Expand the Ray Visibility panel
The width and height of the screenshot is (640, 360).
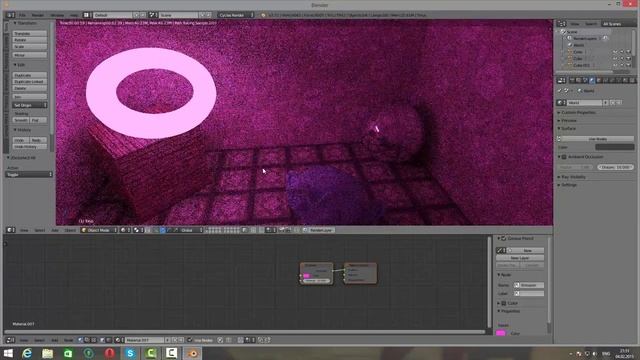(x=572, y=177)
